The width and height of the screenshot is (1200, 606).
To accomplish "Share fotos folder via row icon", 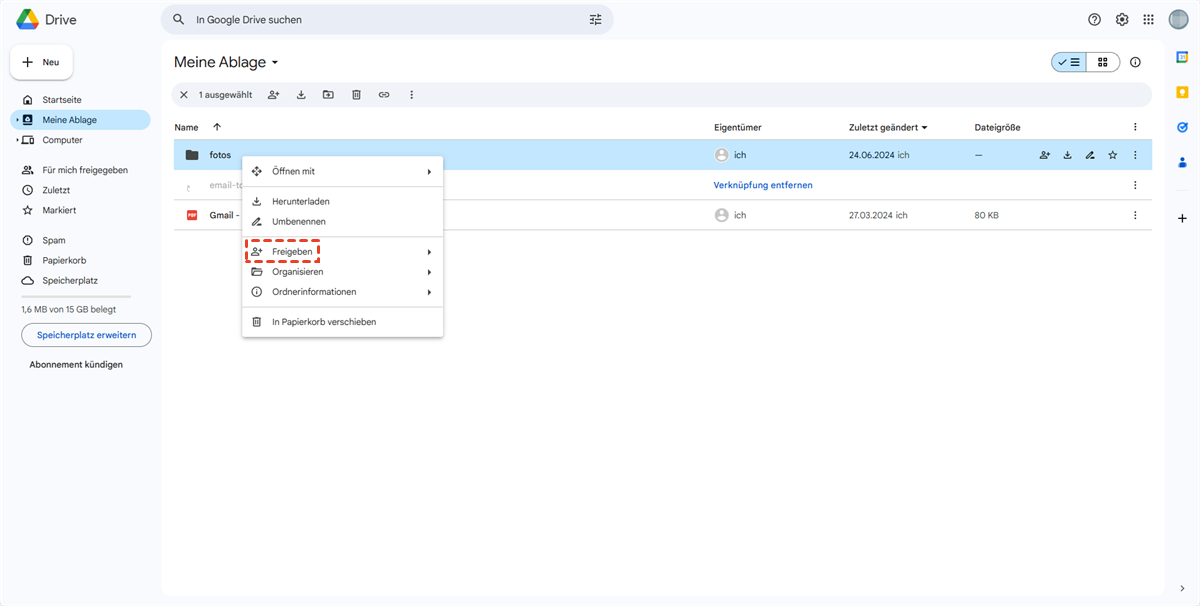I will point(1045,155).
